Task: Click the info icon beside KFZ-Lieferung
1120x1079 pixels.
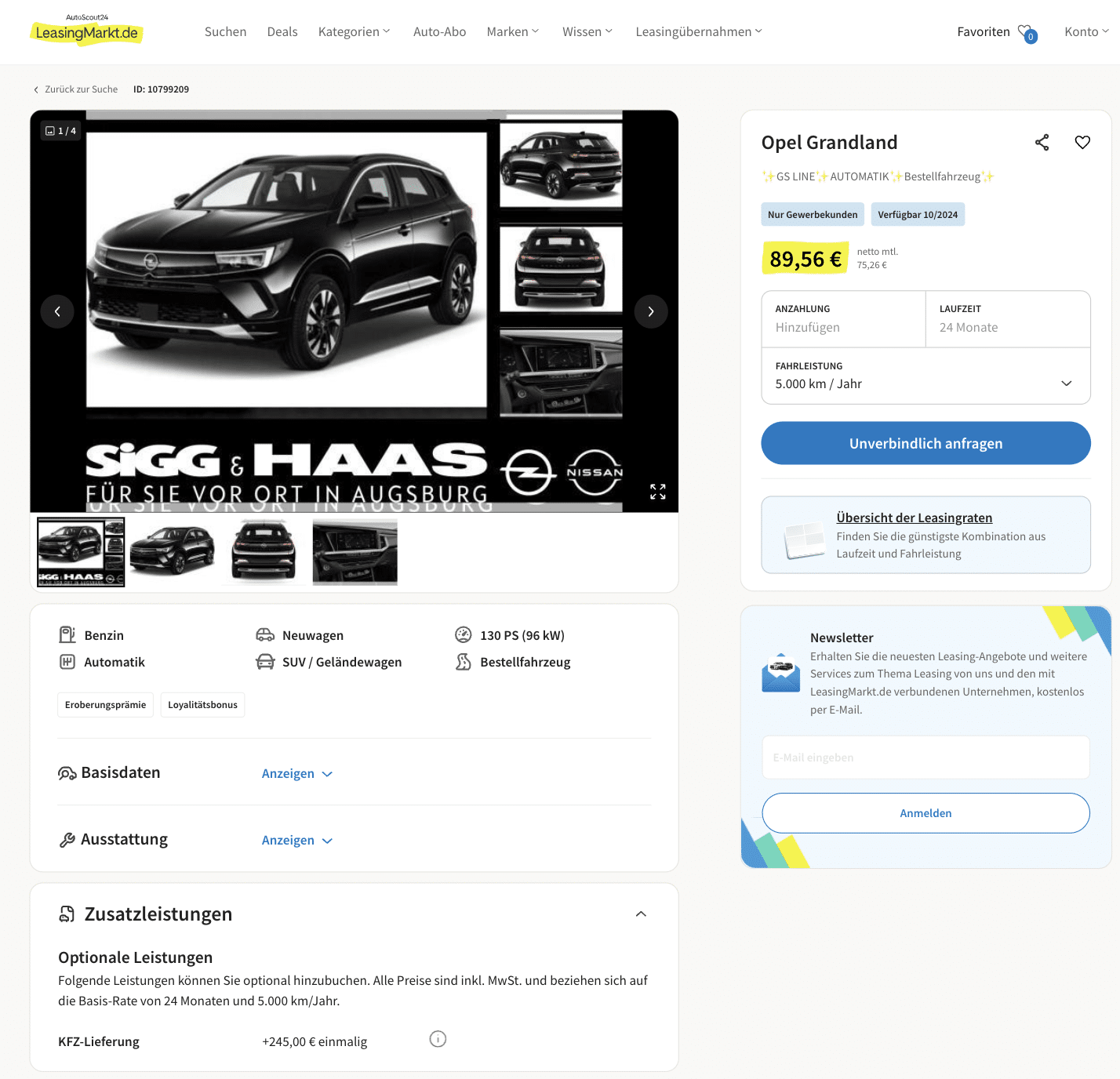Action: 438,1039
